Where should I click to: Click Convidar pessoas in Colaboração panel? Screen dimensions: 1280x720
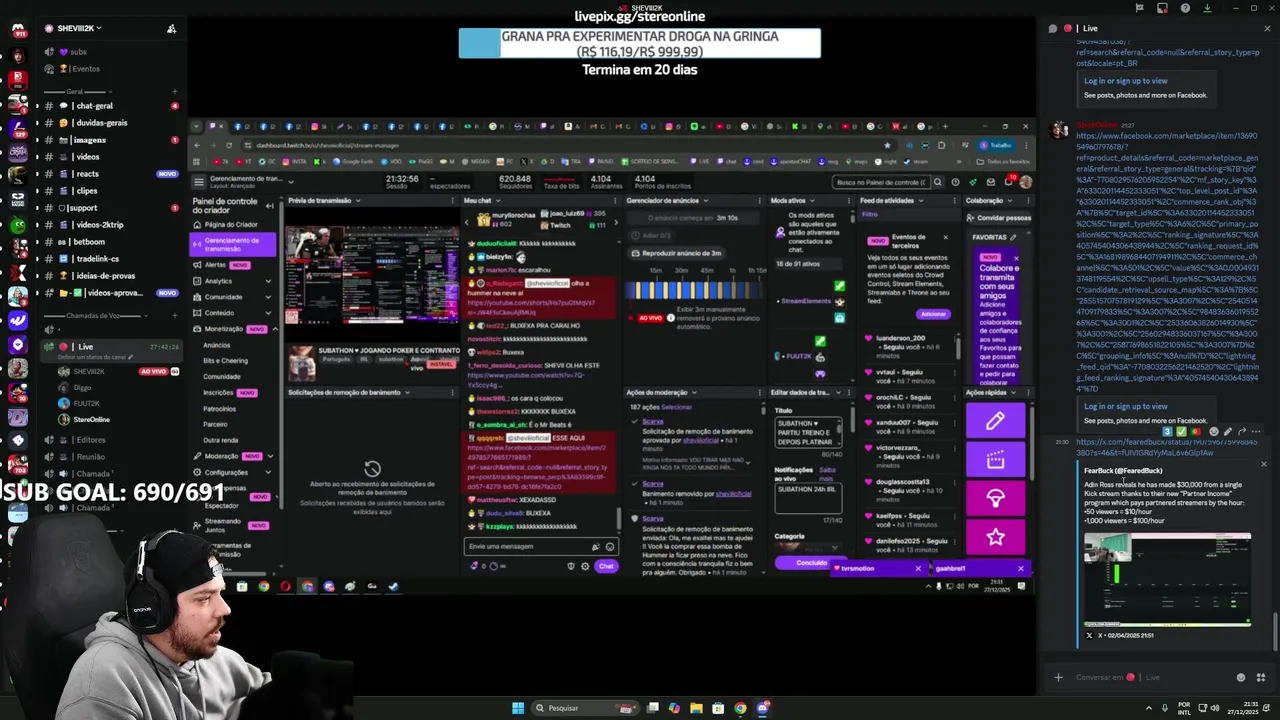[998, 218]
